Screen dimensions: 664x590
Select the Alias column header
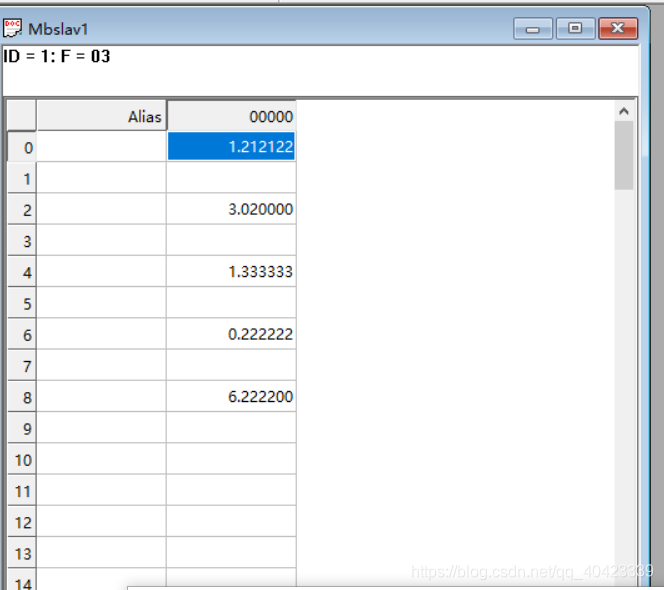pos(102,116)
